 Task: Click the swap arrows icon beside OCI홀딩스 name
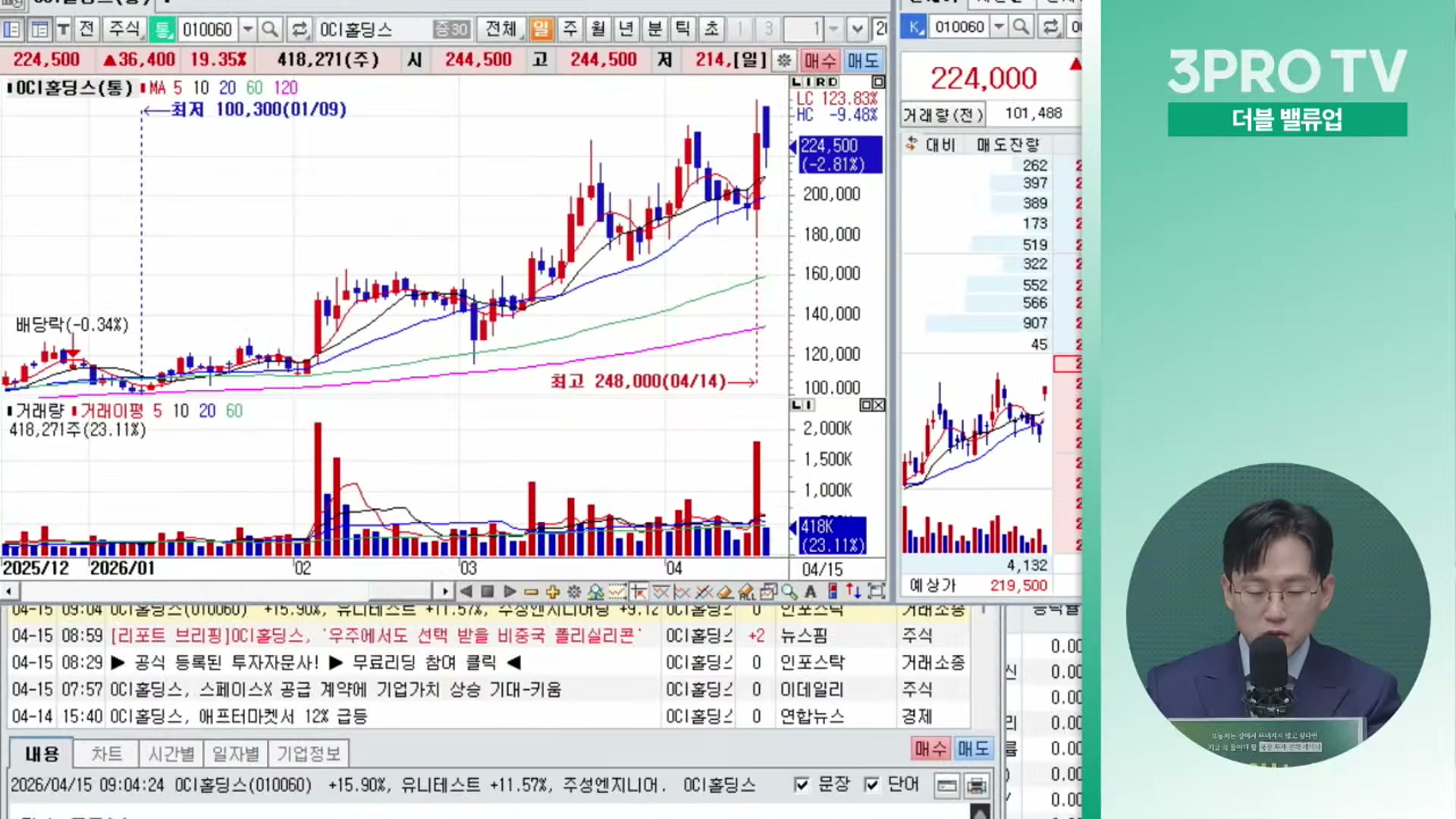[300, 30]
